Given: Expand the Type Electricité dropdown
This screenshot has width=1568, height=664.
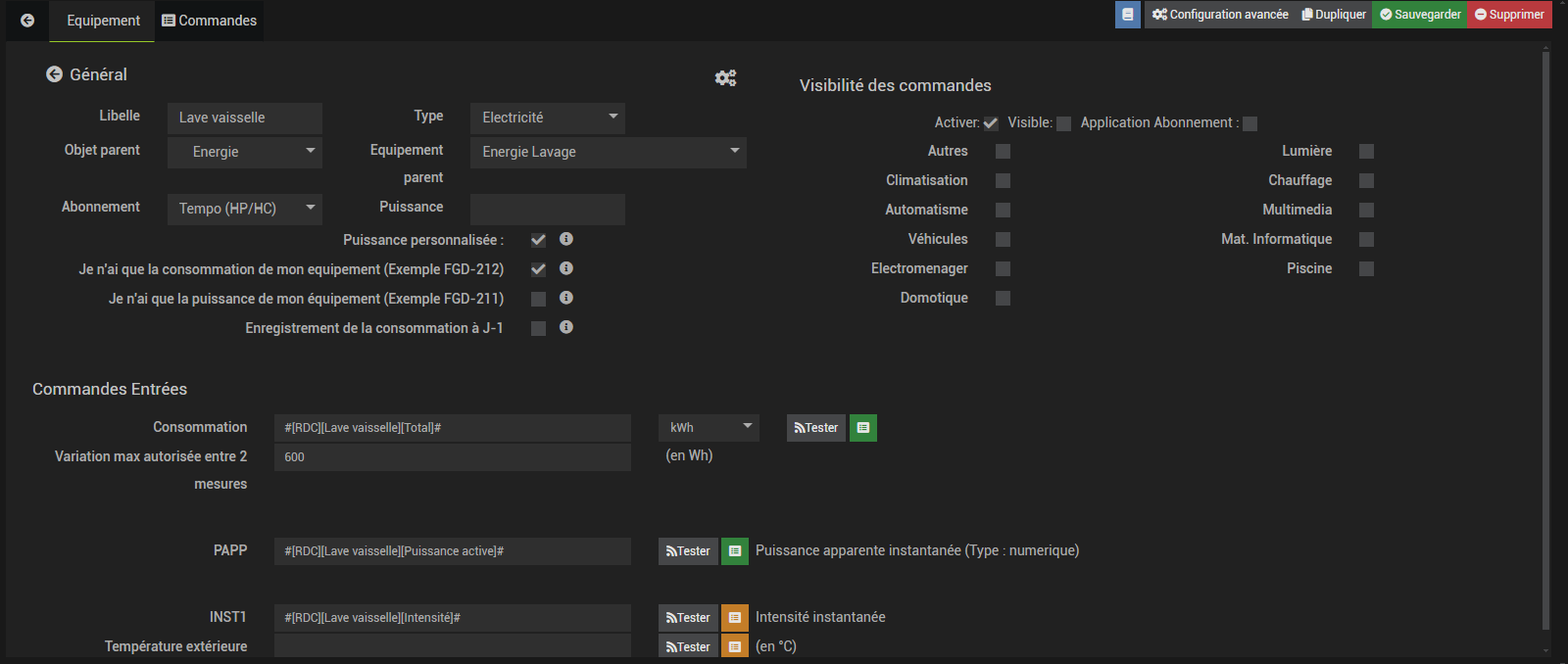Looking at the screenshot, I should tap(547, 118).
